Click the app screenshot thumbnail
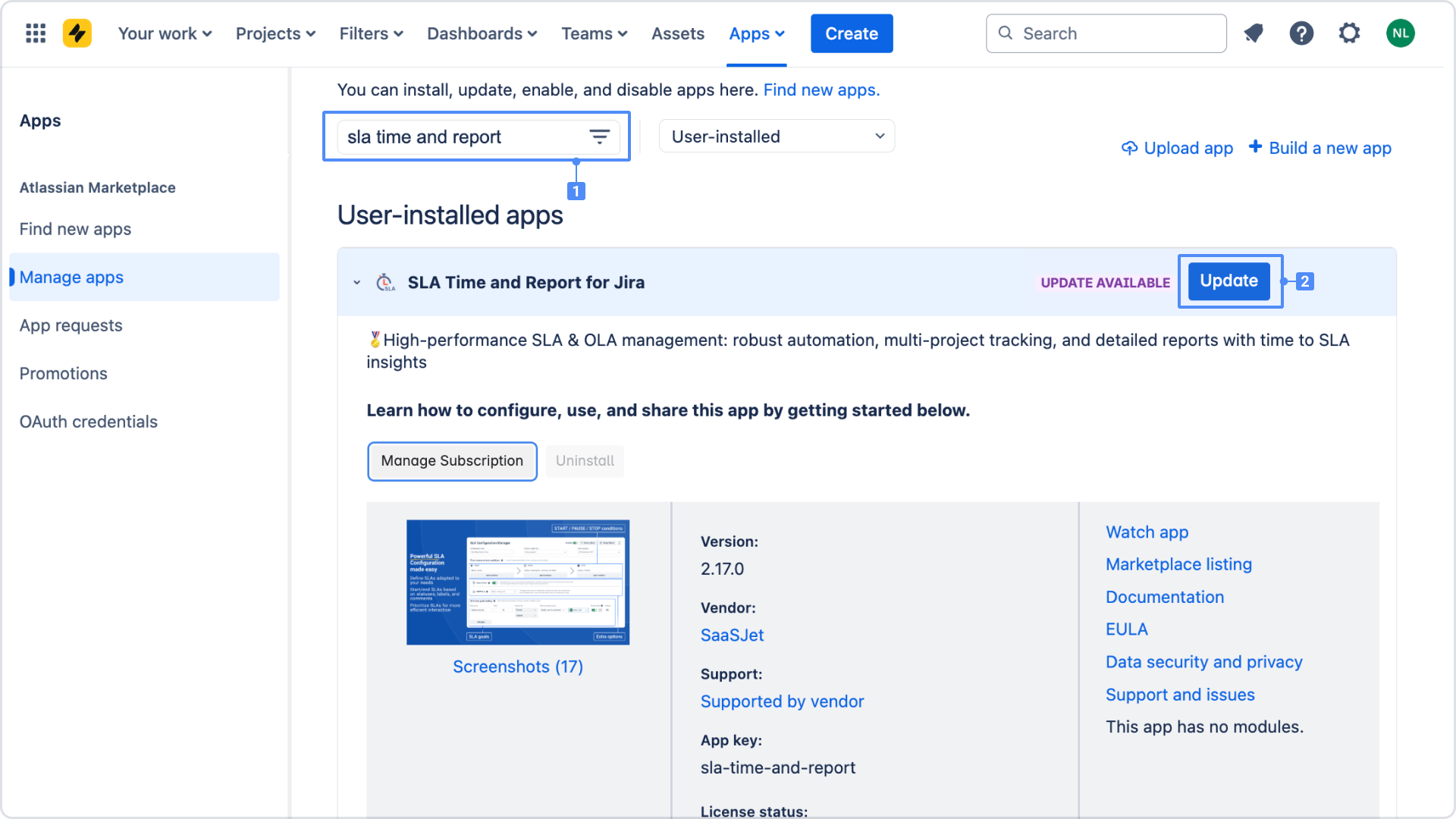 518,582
